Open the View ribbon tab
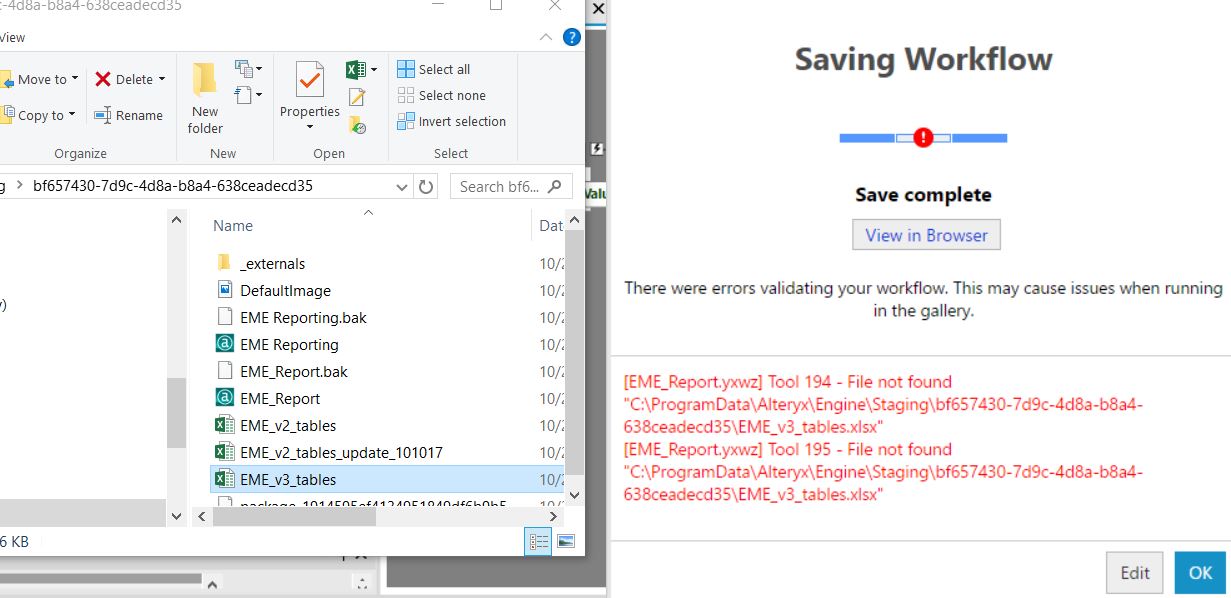This screenshot has width=1231, height=598. pos(13,37)
